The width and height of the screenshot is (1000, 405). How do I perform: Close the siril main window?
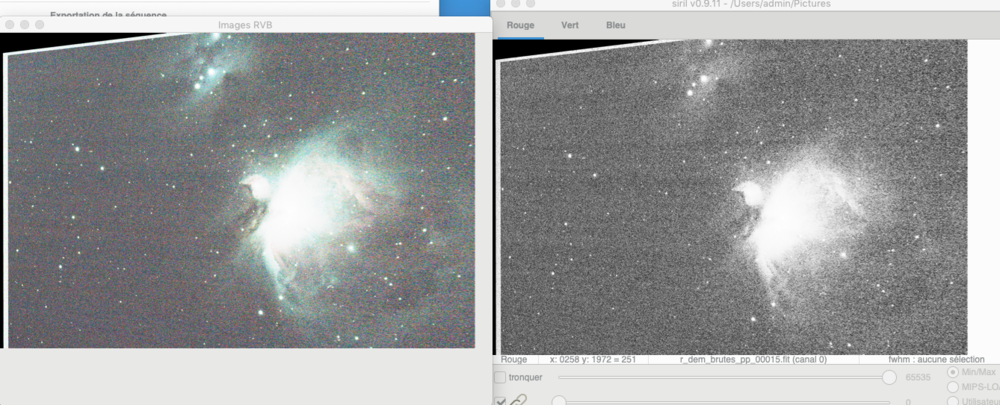pos(501,3)
